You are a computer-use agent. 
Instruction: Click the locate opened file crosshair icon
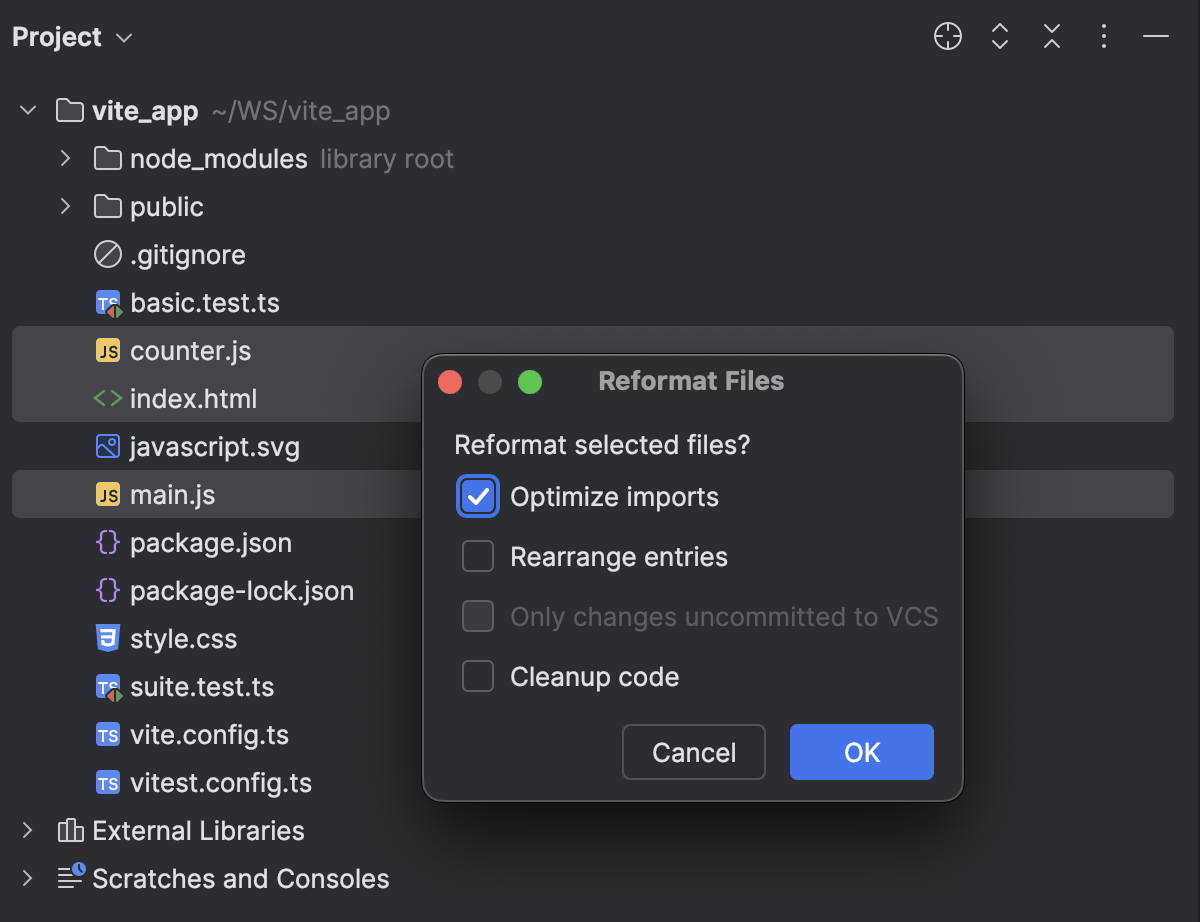[946, 36]
